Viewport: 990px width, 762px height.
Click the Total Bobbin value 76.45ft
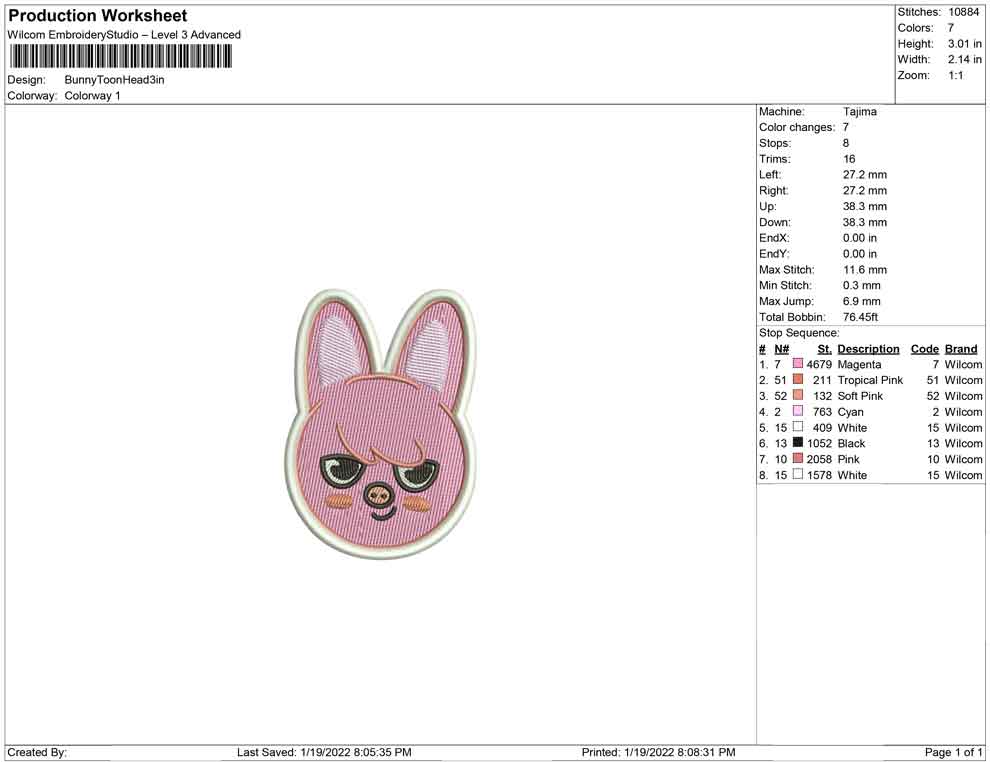(860, 317)
